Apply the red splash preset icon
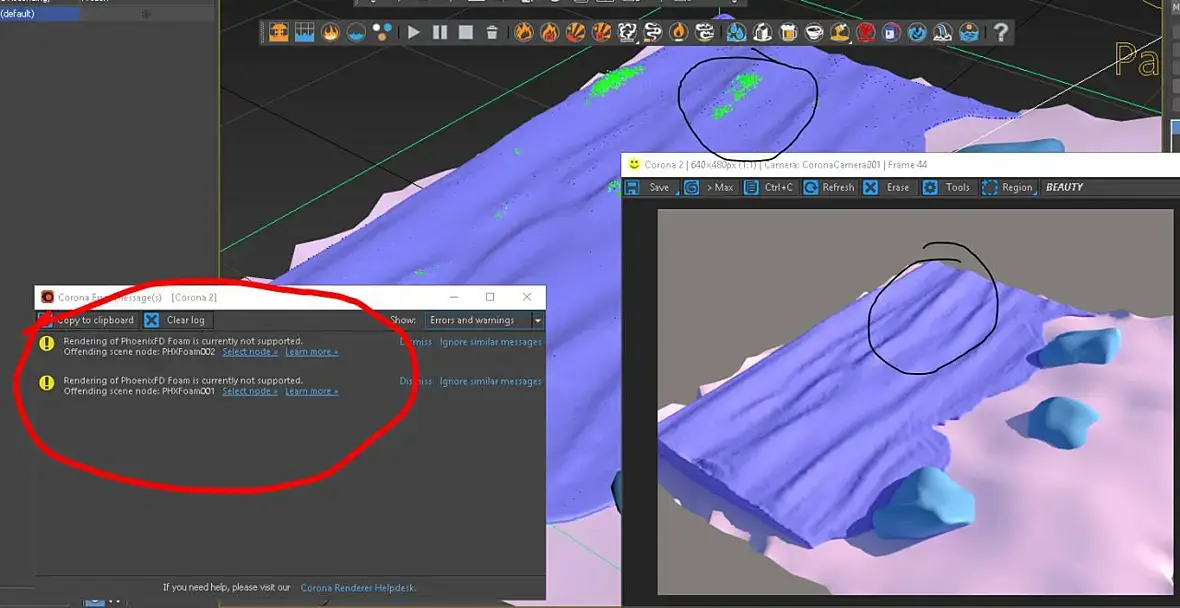The image size is (1180, 608). coord(865,32)
